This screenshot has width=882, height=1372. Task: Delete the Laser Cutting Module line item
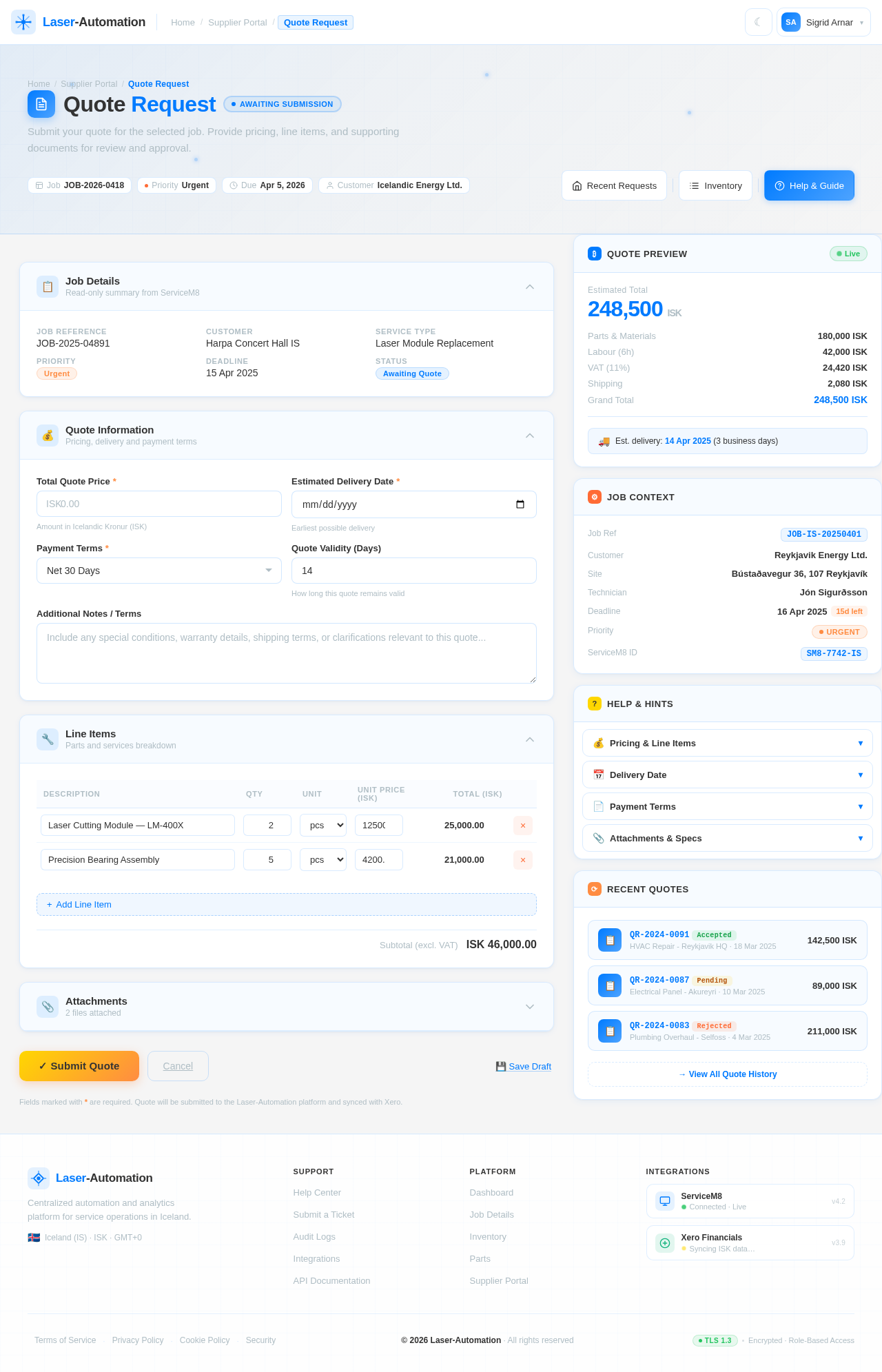(x=522, y=826)
